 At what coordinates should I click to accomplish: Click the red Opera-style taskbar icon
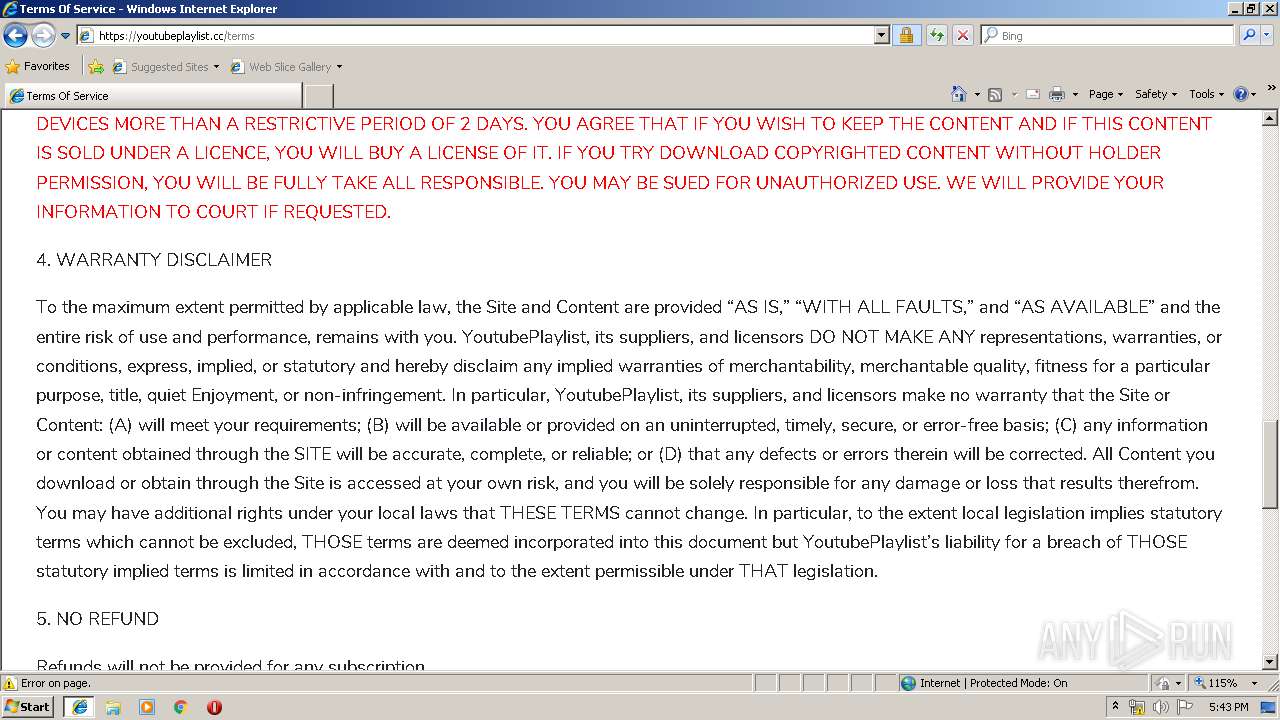[214, 707]
